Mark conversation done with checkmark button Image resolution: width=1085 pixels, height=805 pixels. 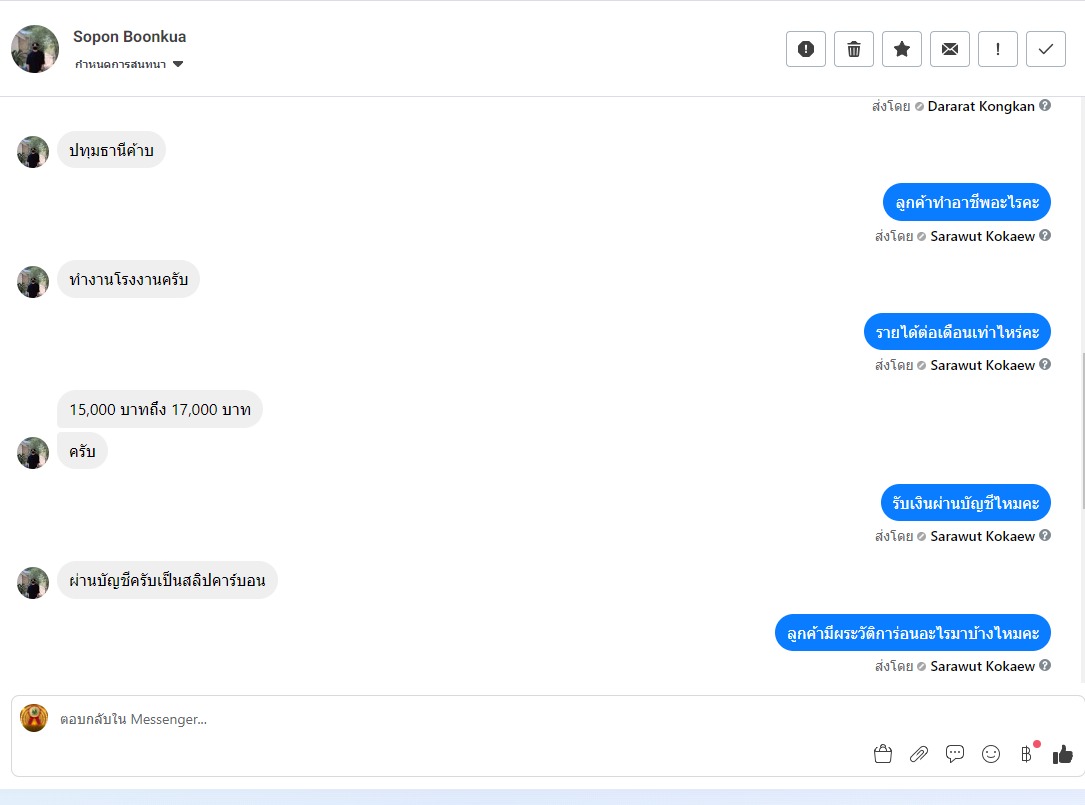1046,49
